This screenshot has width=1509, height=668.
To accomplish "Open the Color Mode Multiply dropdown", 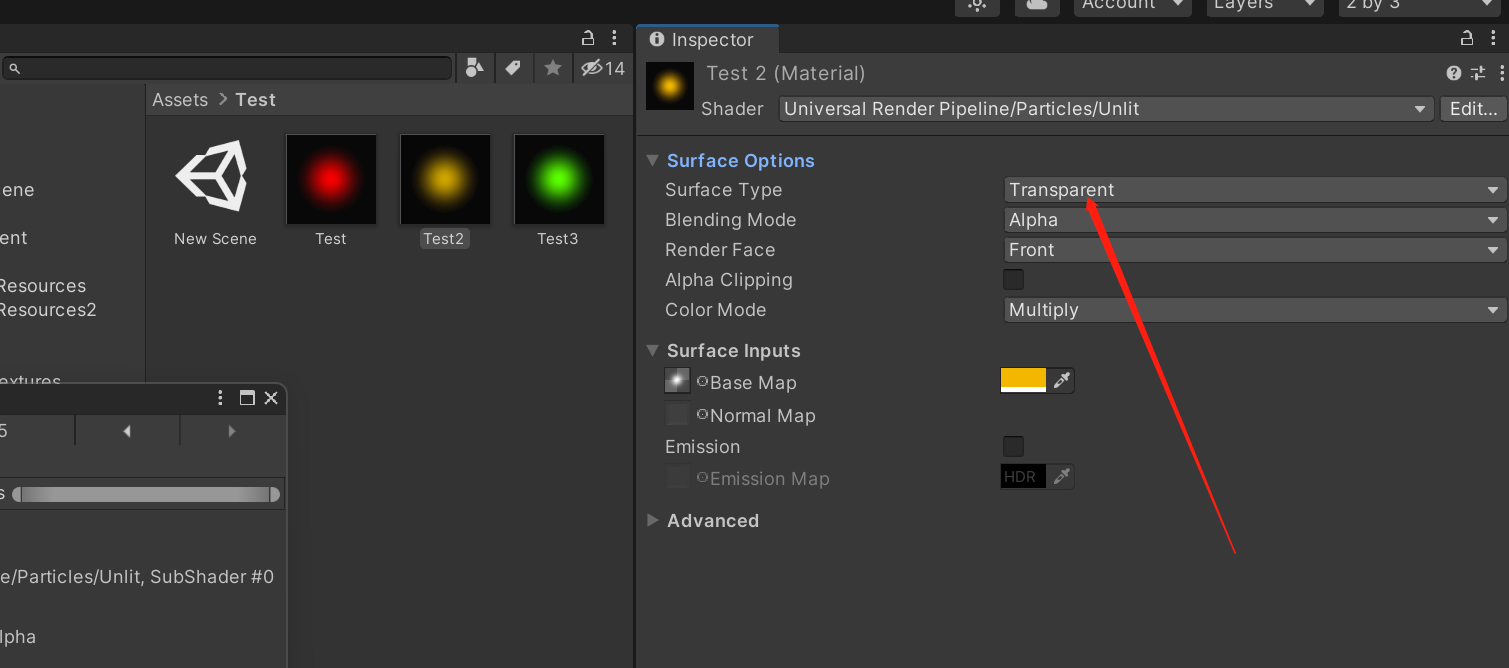I will coord(1254,310).
